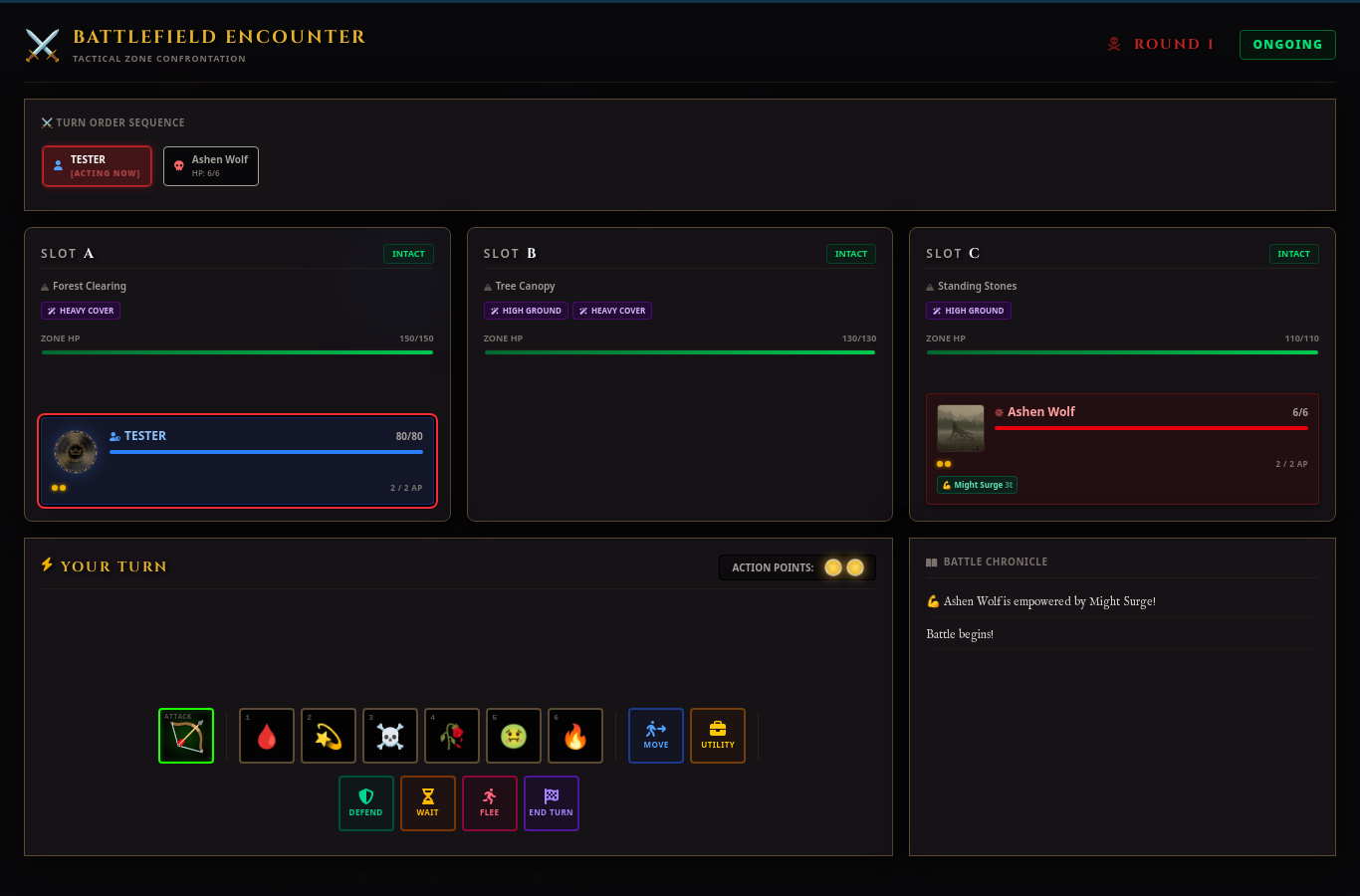Activate the dizzy star skill in slot 2
Viewport: 1360px width, 896px height.
tap(329, 736)
